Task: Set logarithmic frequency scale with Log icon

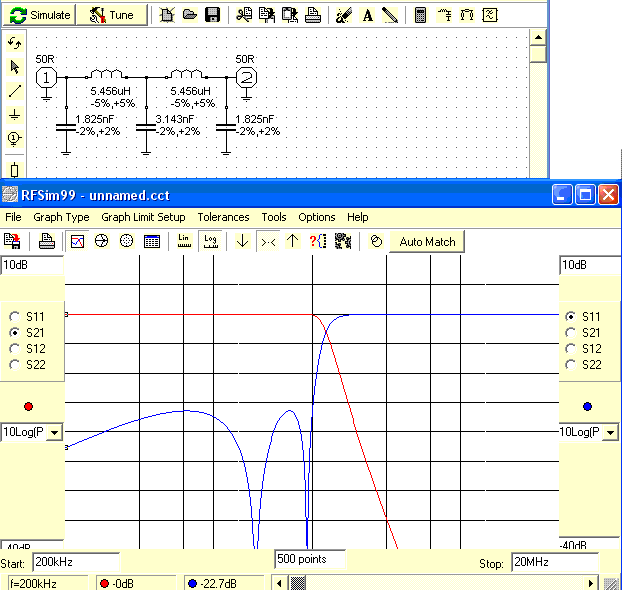Action: coord(210,241)
